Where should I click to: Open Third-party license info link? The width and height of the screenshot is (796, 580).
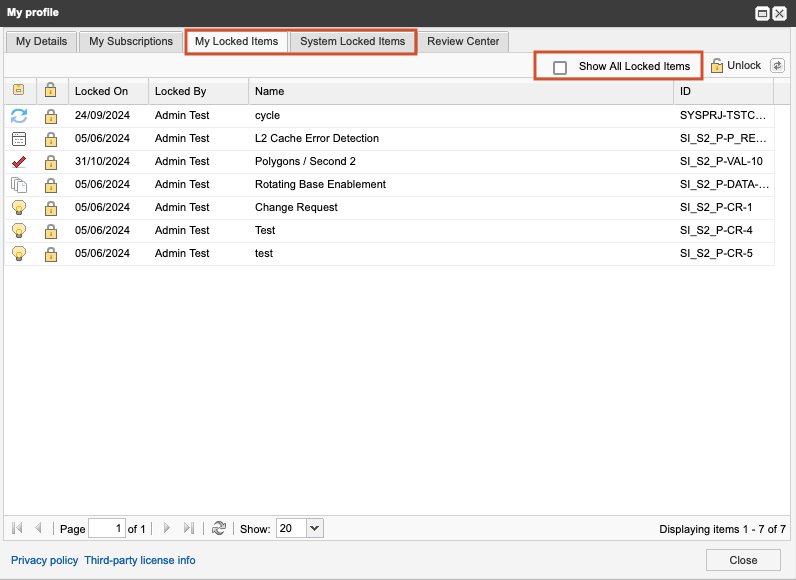pos(140,560)
